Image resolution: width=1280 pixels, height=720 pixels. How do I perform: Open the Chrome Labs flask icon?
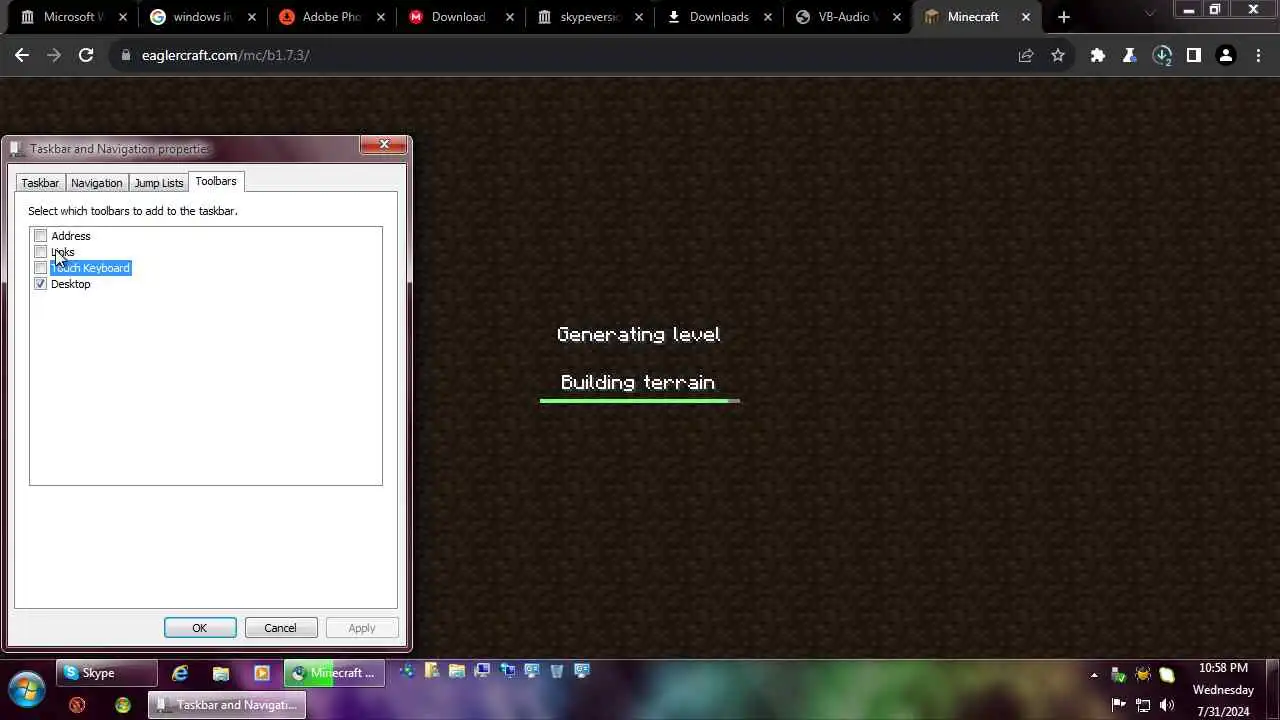pyautogui.click(x=1130, y=56)
